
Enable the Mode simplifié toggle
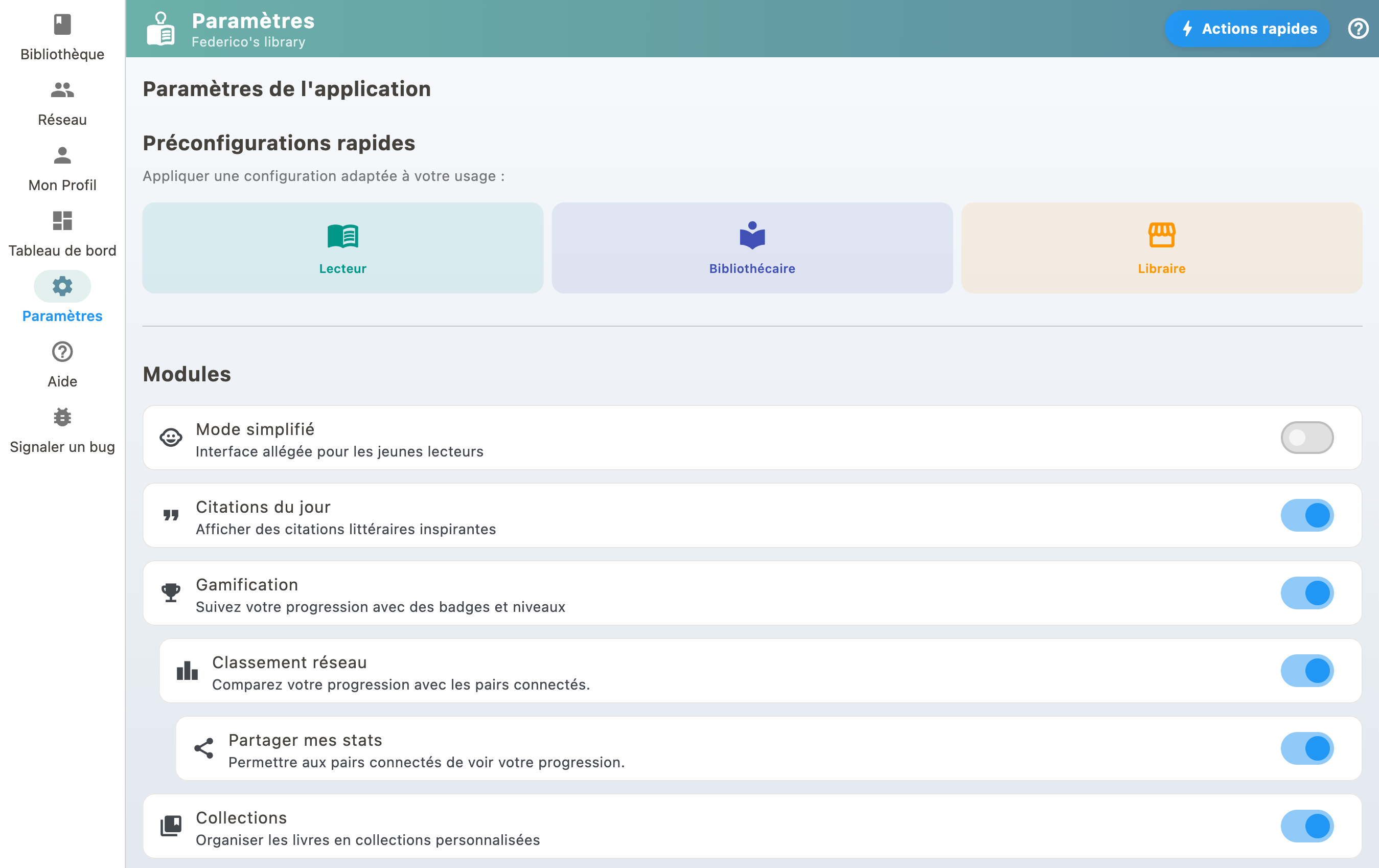tap(1307, 437)
